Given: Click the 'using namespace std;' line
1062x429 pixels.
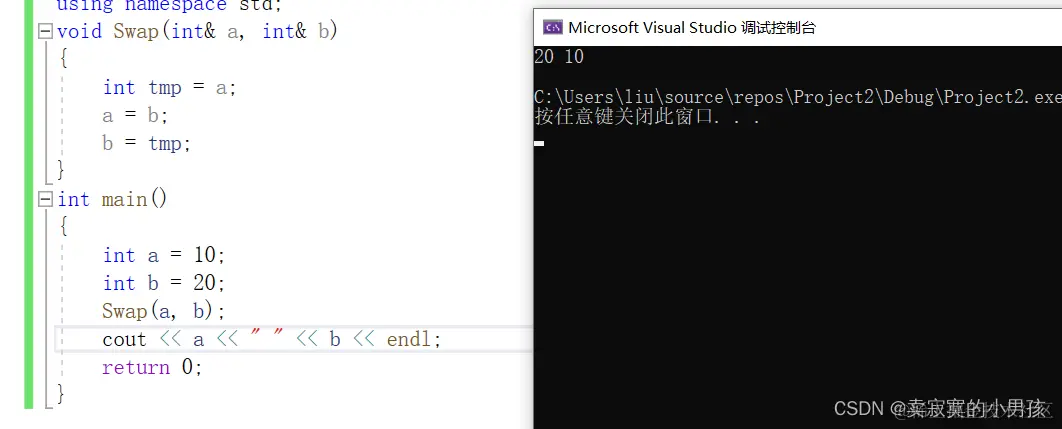Looking at the screenshot, I should [169, 5].
